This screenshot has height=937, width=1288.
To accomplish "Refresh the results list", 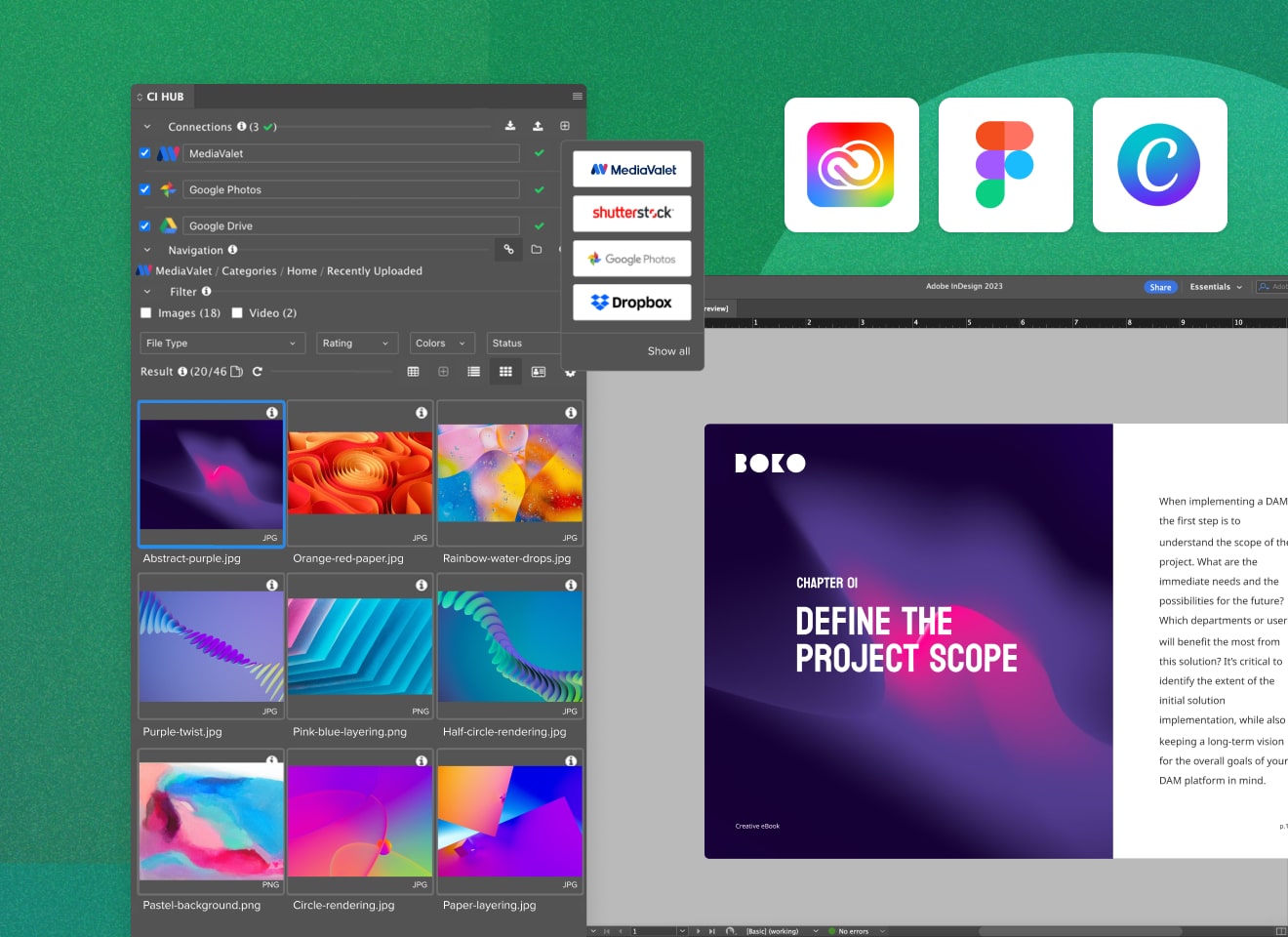I will pyautogui.click(x=258, y=372).
